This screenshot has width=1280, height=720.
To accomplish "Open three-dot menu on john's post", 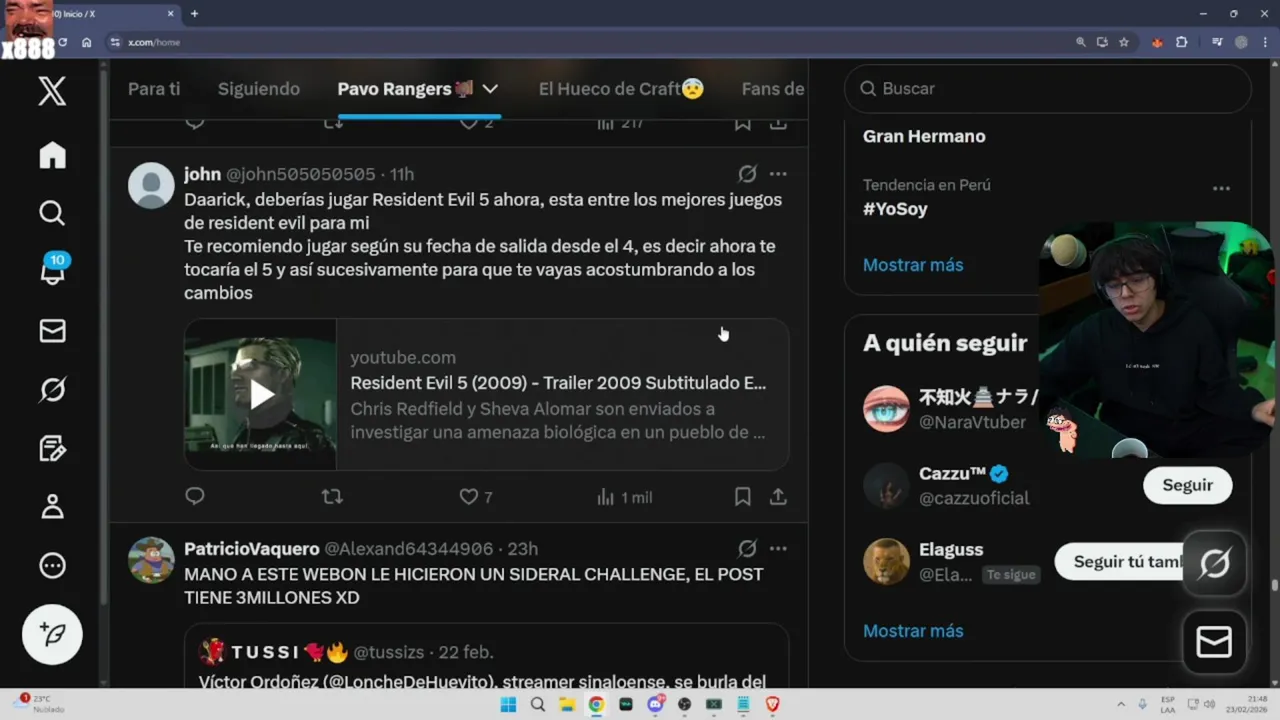I will (778, 174).
